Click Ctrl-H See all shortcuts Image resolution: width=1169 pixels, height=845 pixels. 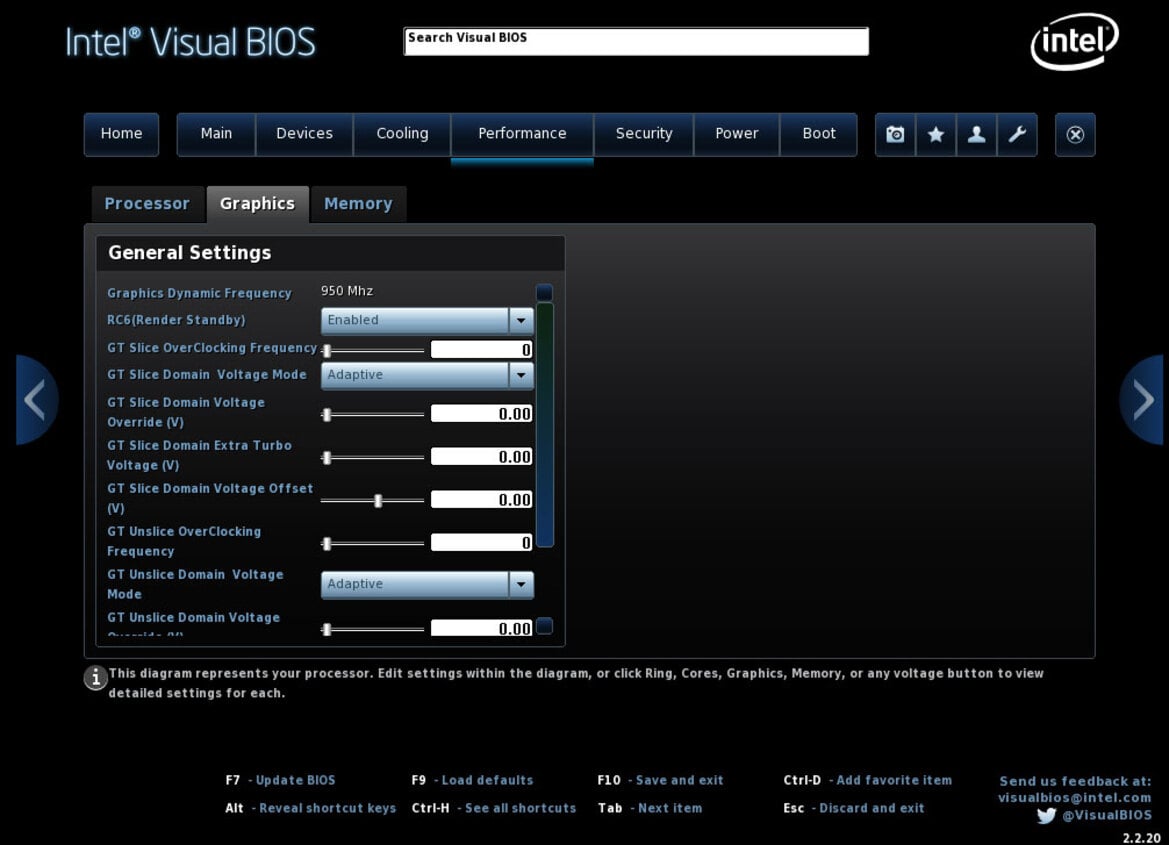tap(494, 808)
